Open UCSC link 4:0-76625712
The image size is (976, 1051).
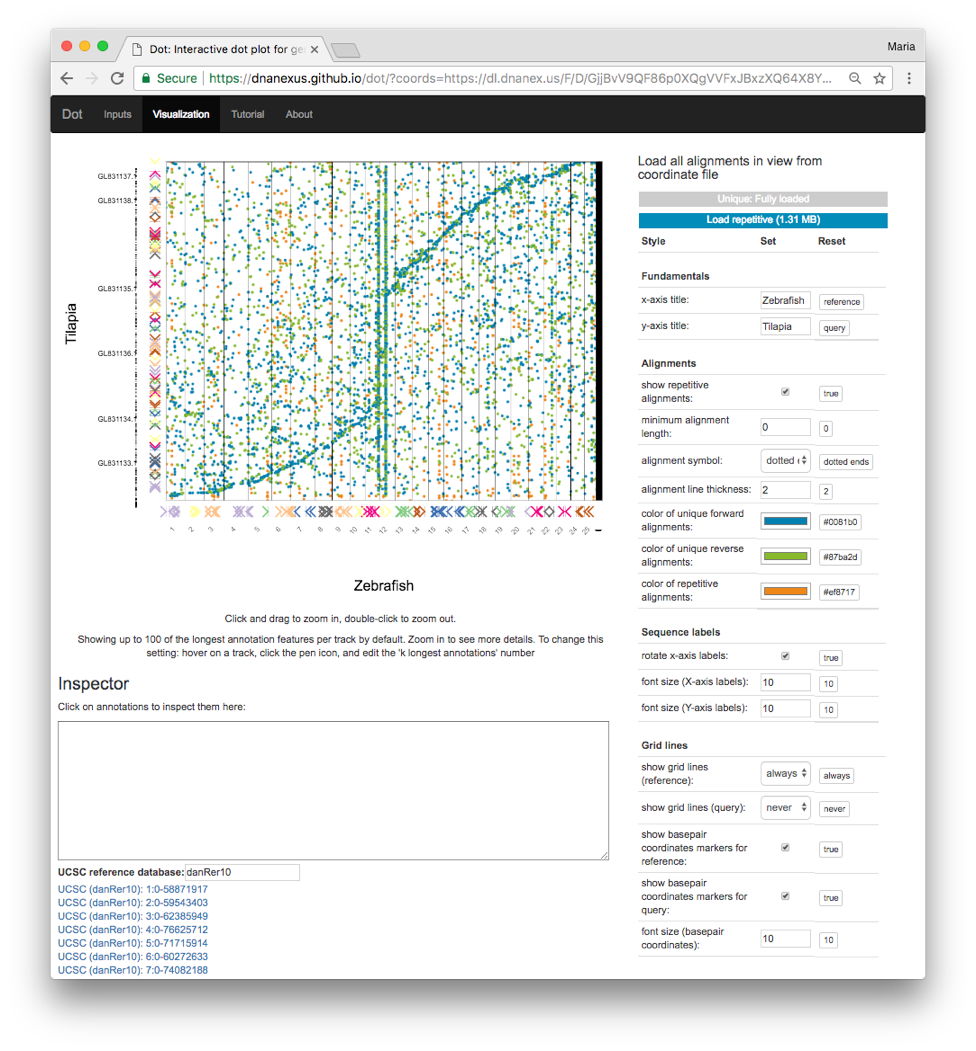(133, 930)
